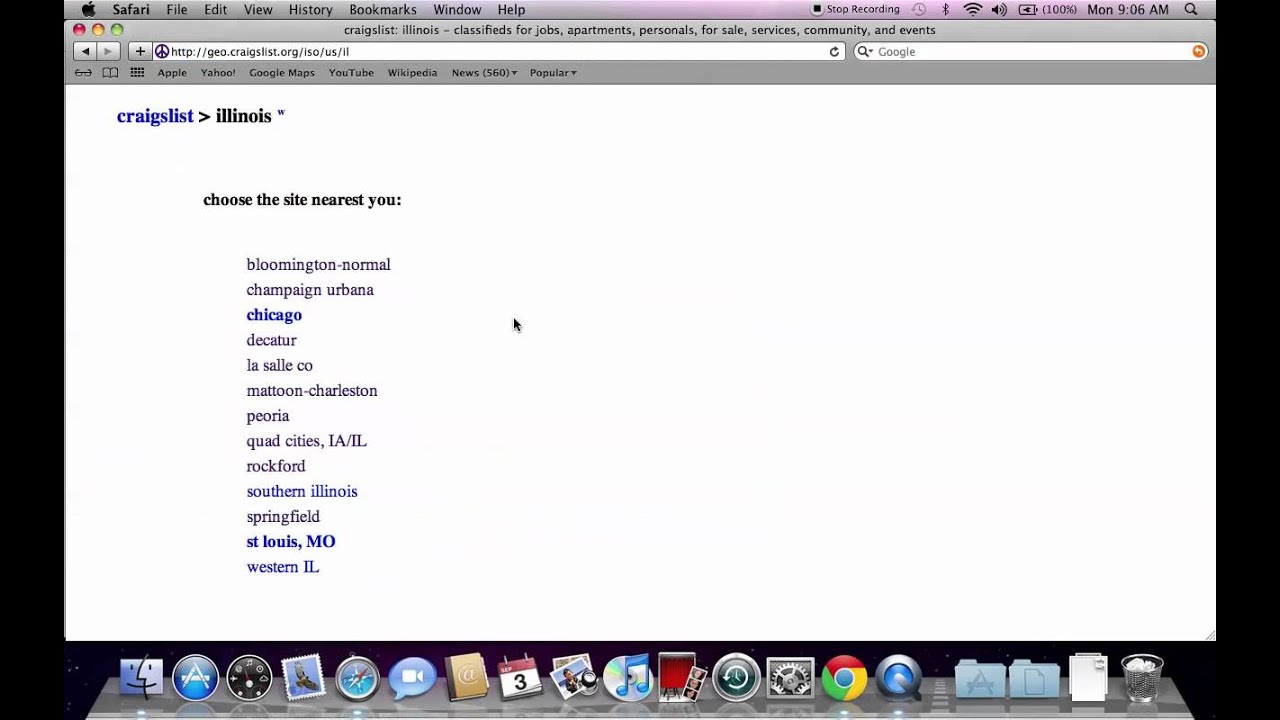The width and height of the screenshot is (1280, 720).
Task: Expand the Popular bookmarks dropdown
Action: click(x=553, y=72)
